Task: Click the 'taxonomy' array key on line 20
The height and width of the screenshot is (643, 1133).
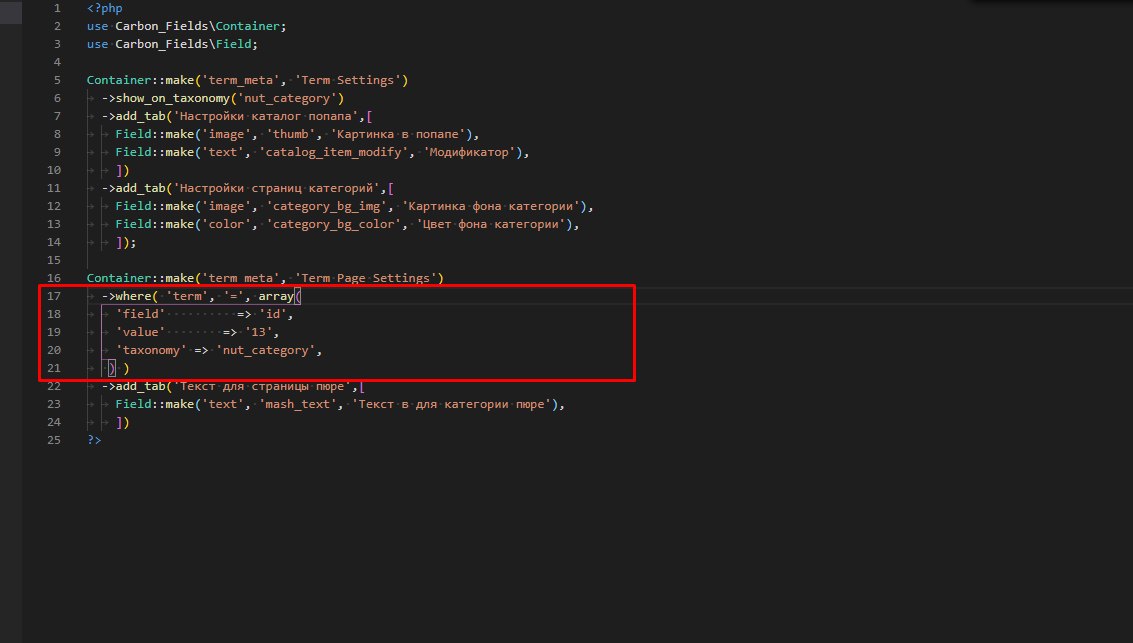Action: [151, 350]
